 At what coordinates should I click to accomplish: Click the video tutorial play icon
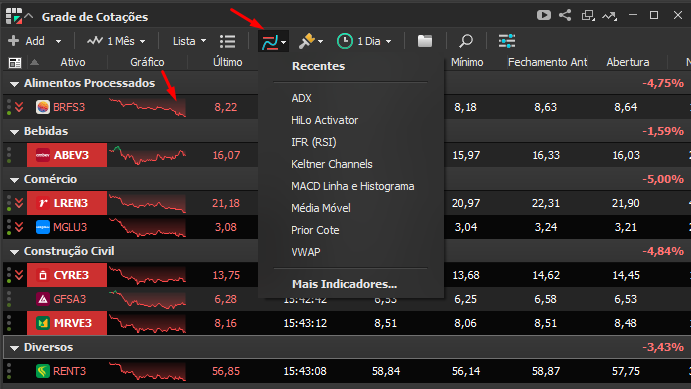pos(544,15)
